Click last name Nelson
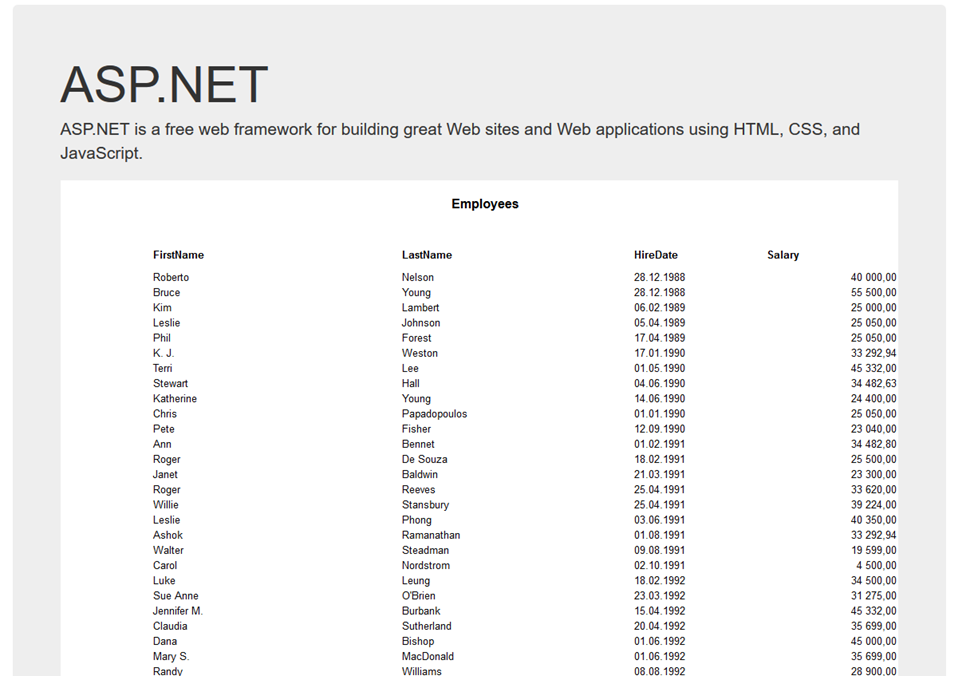 (417, 277)
